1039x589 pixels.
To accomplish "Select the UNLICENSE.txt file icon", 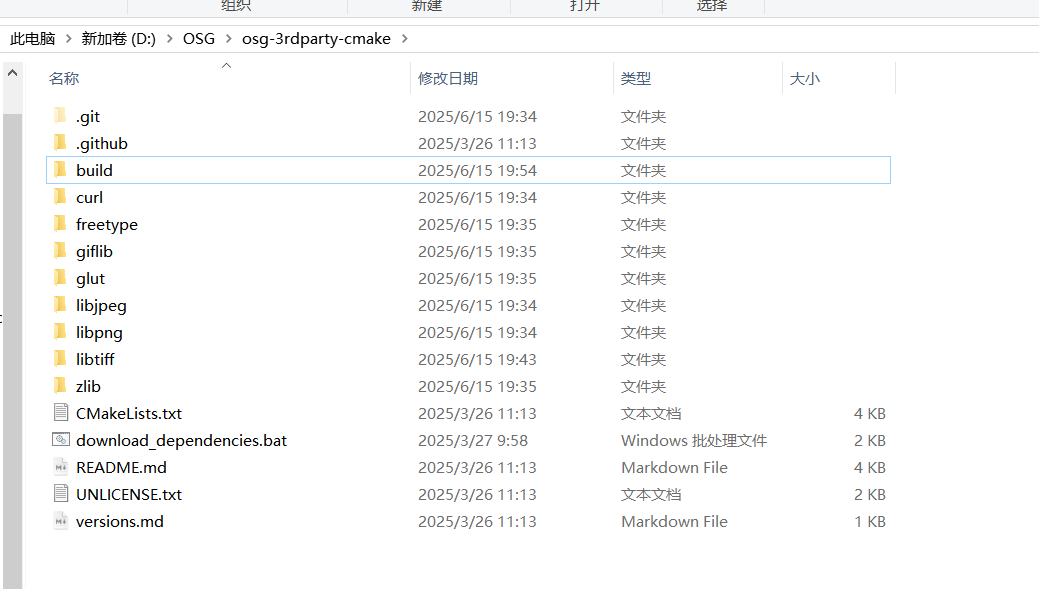I will pyautogui.click(x=61, y=494).
